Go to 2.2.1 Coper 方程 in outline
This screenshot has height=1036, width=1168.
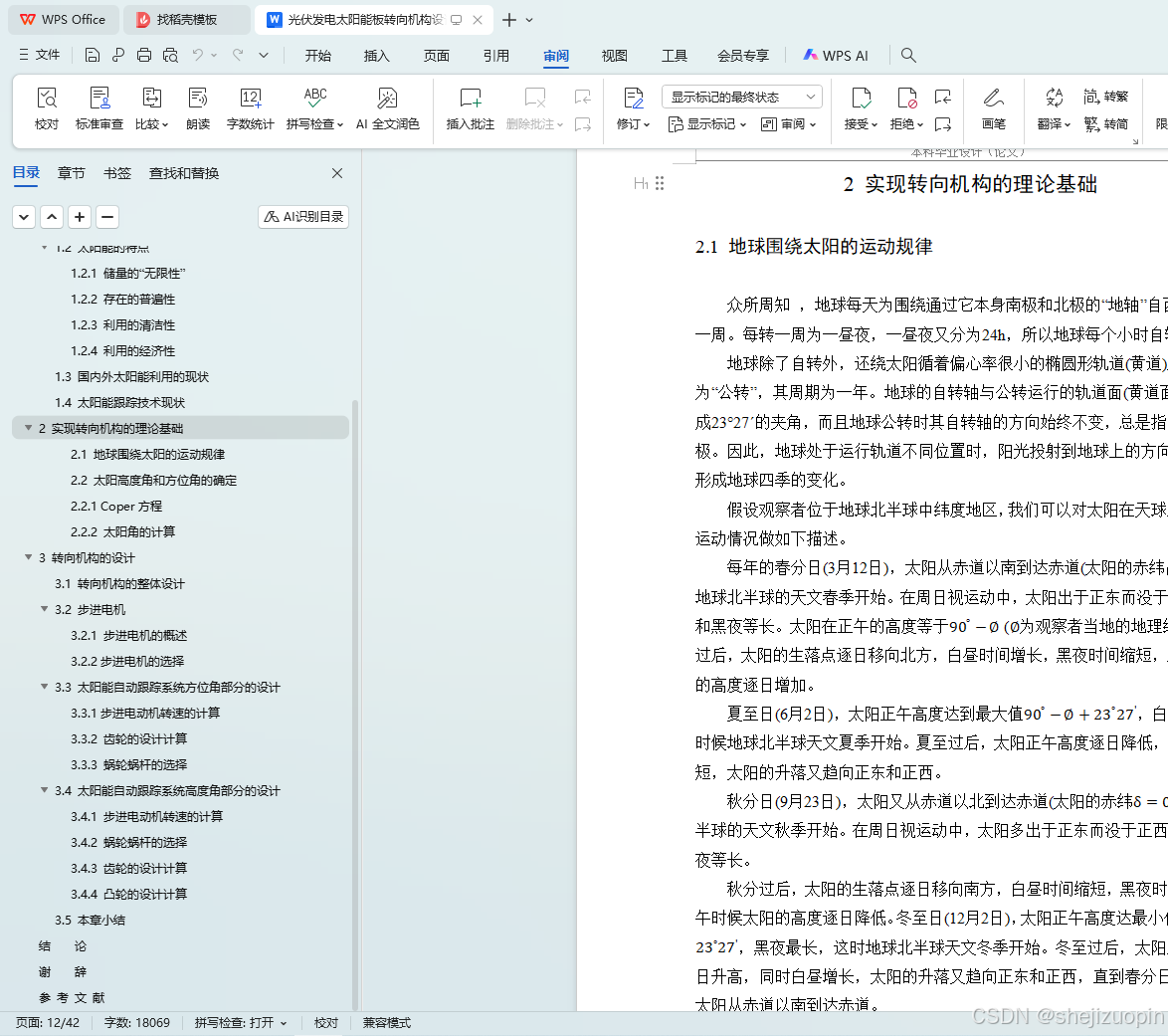(116, 507)
